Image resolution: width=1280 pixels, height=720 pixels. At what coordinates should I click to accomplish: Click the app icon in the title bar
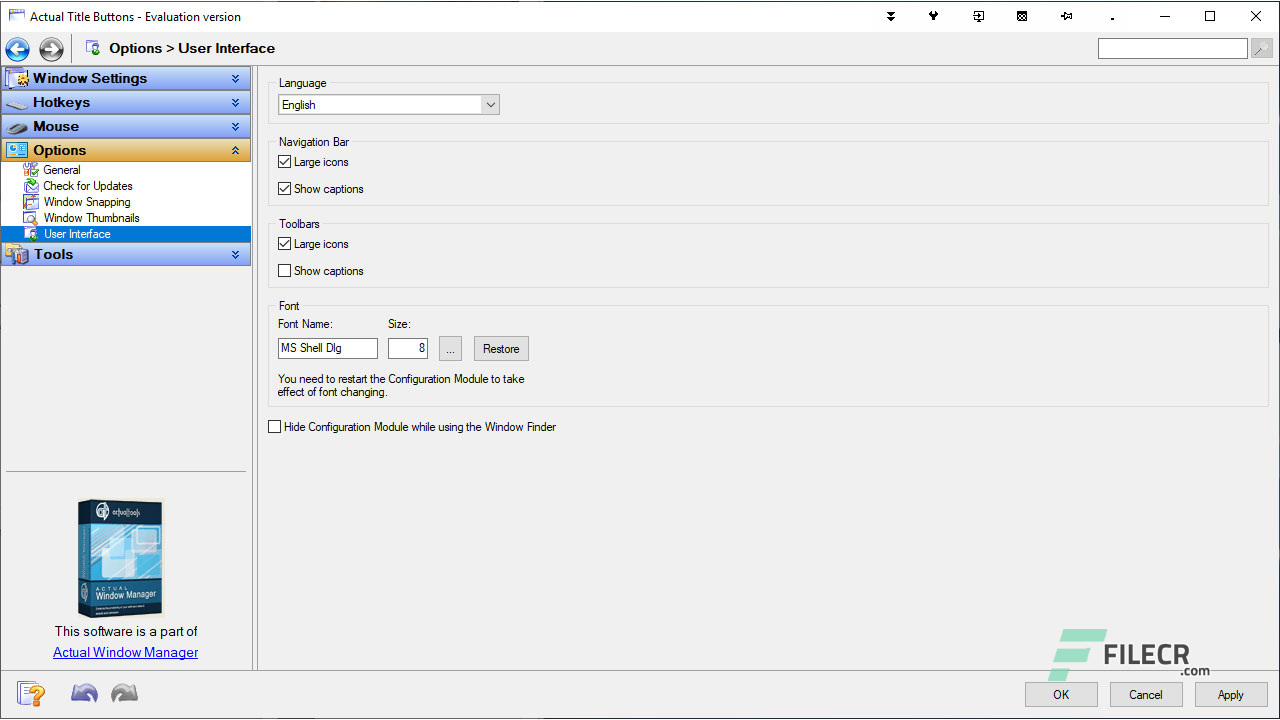pyautogui.click(x=16, y=16)
